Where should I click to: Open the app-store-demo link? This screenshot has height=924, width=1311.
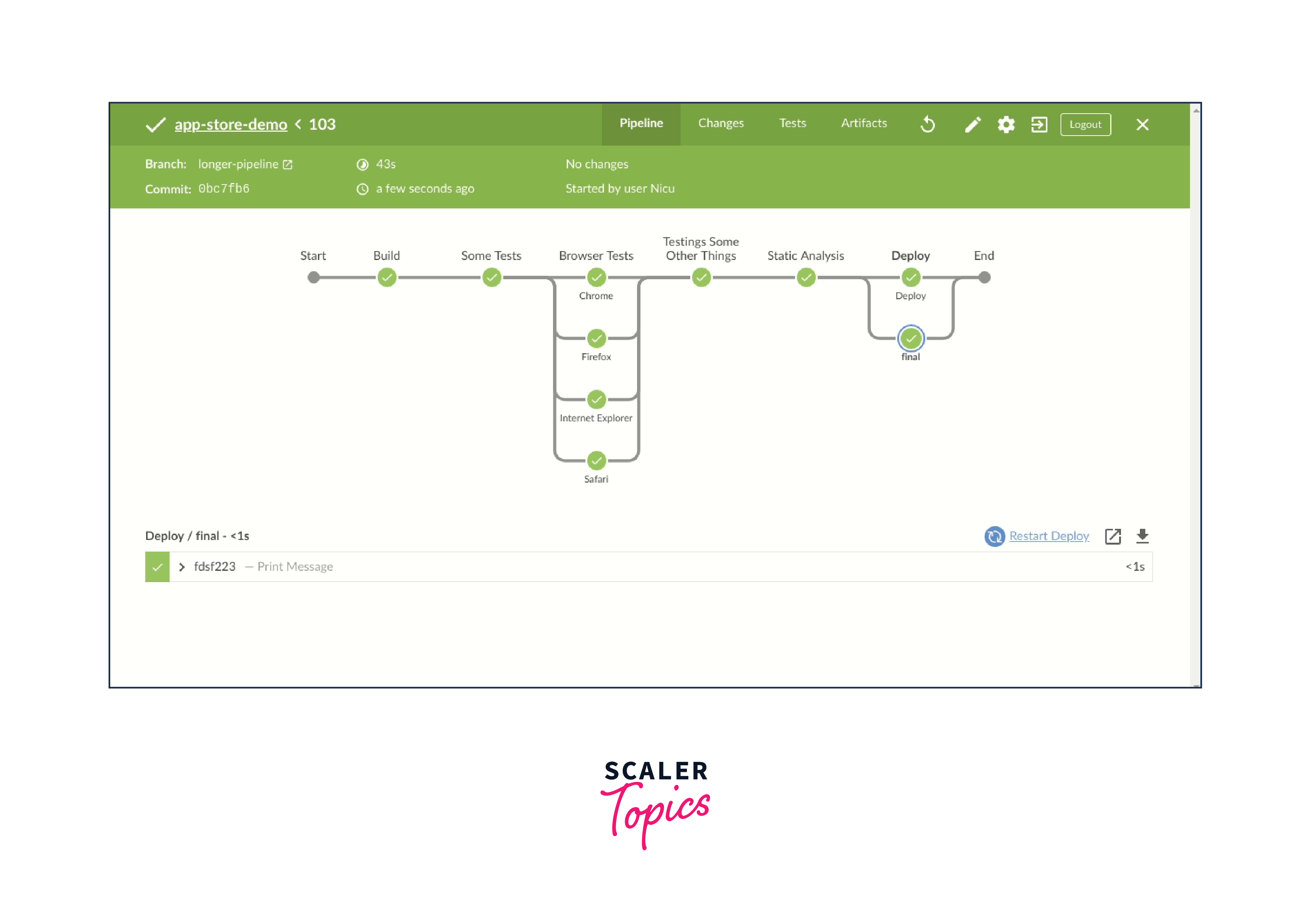(231, 124)
